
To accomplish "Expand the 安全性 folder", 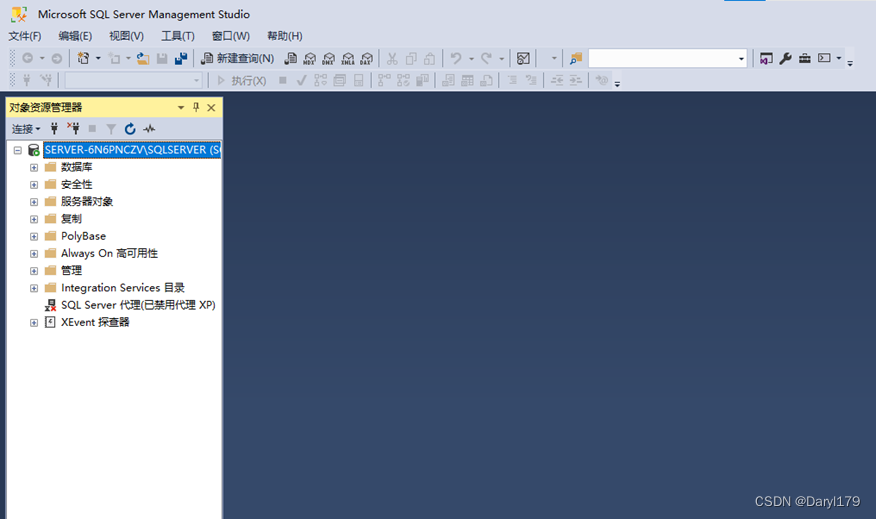I will (x=34, y=185).
